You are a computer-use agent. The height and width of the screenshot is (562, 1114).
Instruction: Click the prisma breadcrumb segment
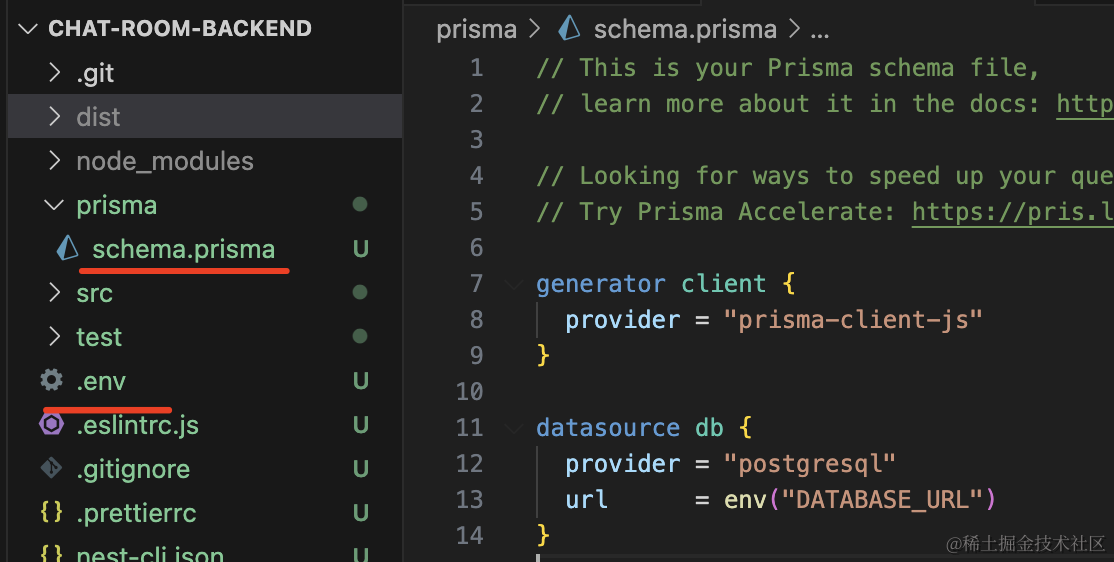[x=476, y=29]
